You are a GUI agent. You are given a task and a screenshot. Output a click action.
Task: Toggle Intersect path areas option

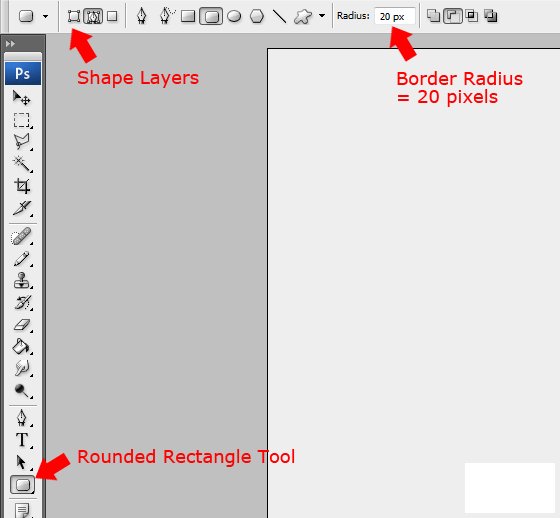pyautogui.click(x=472, y=16)
